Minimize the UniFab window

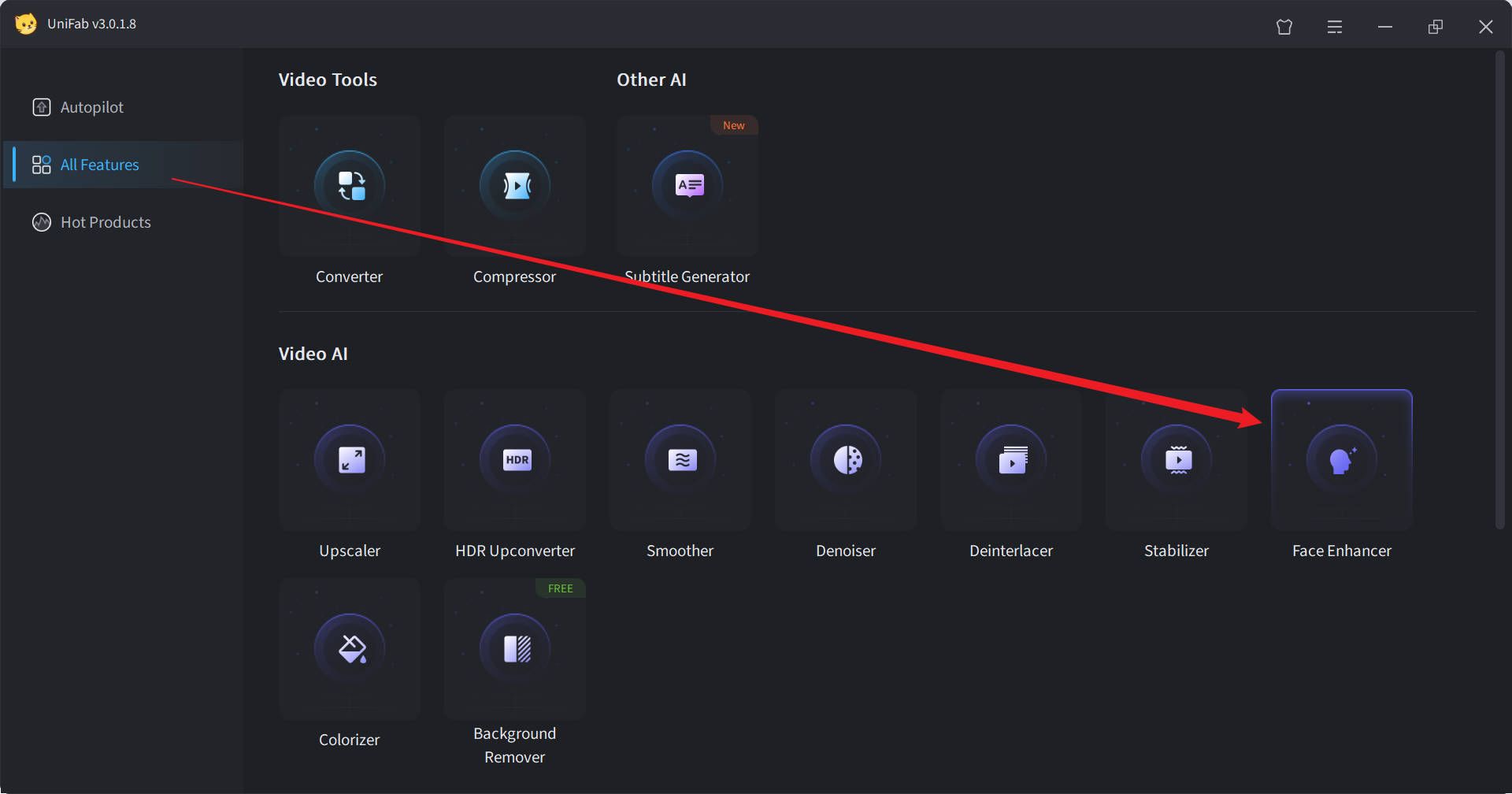1385,27
